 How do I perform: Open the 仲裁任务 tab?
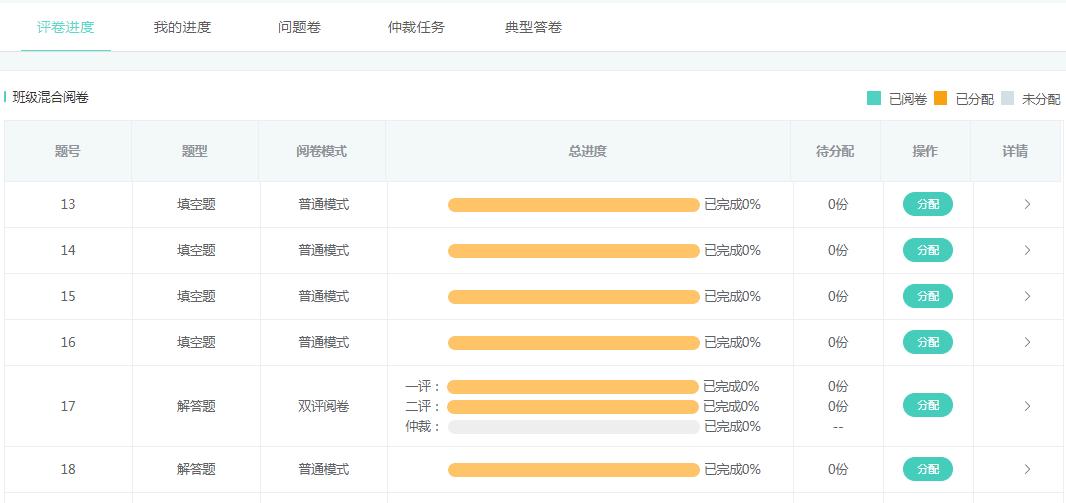416,27
